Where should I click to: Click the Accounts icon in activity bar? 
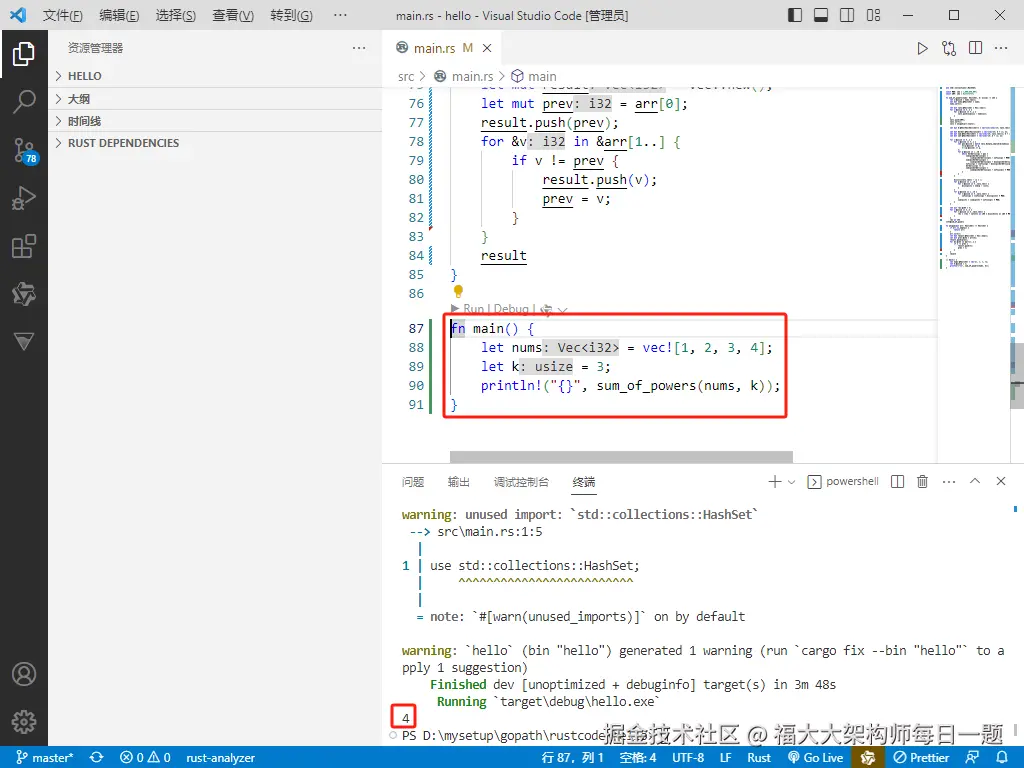[24, 674]
